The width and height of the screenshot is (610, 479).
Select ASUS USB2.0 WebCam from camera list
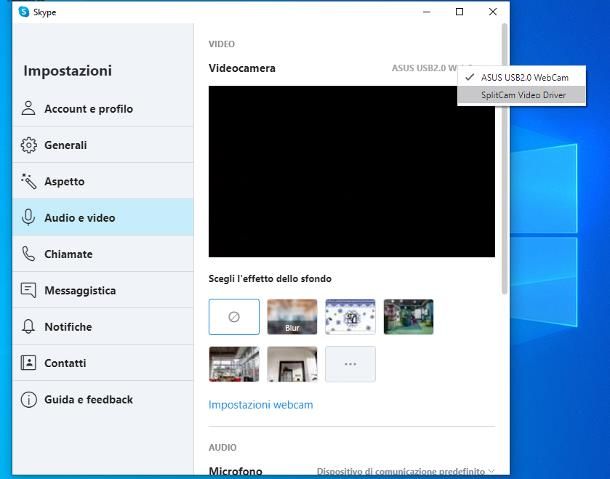pos(521,77)
